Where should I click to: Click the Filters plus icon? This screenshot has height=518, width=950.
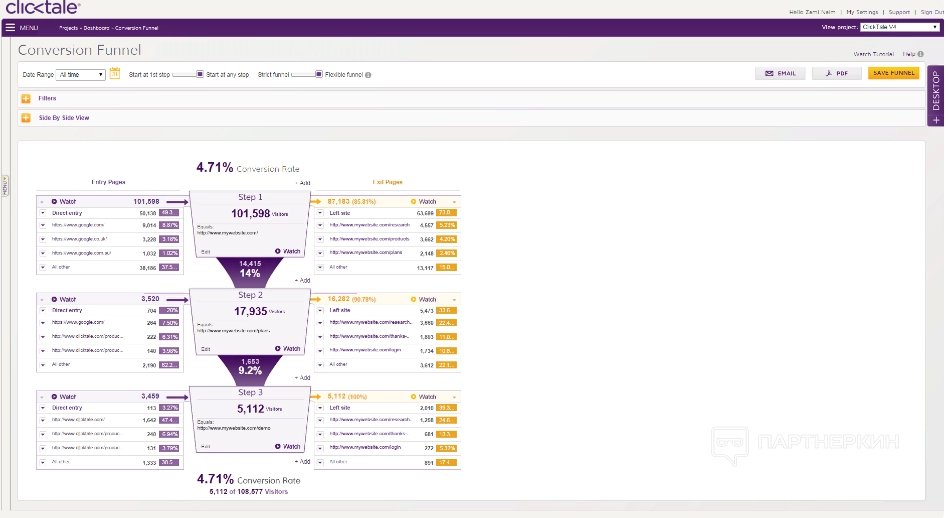tap(26, 98)
